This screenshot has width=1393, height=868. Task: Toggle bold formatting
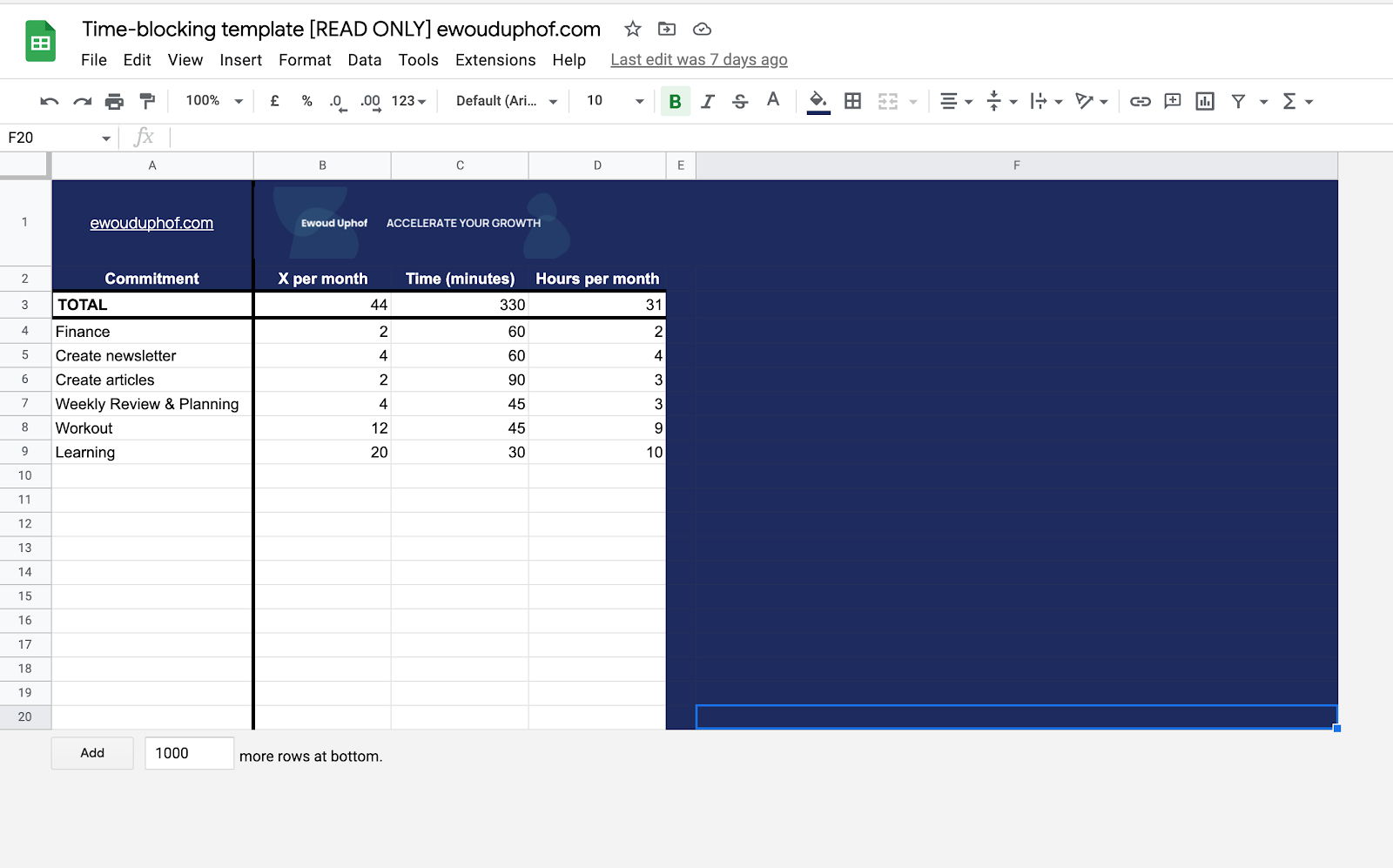[675, 102]
